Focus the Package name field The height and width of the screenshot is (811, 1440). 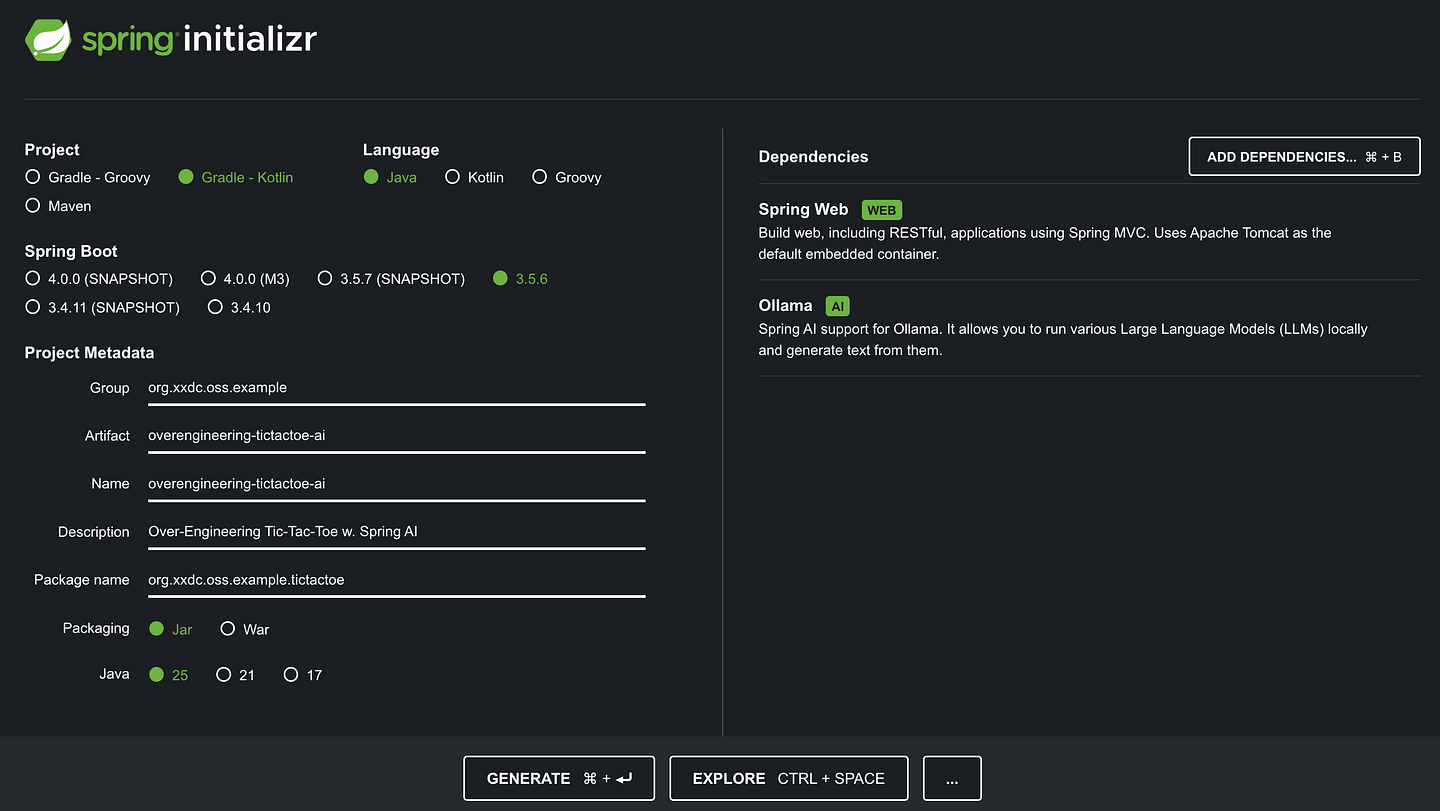pyautogui.click(x=396, y=580)
